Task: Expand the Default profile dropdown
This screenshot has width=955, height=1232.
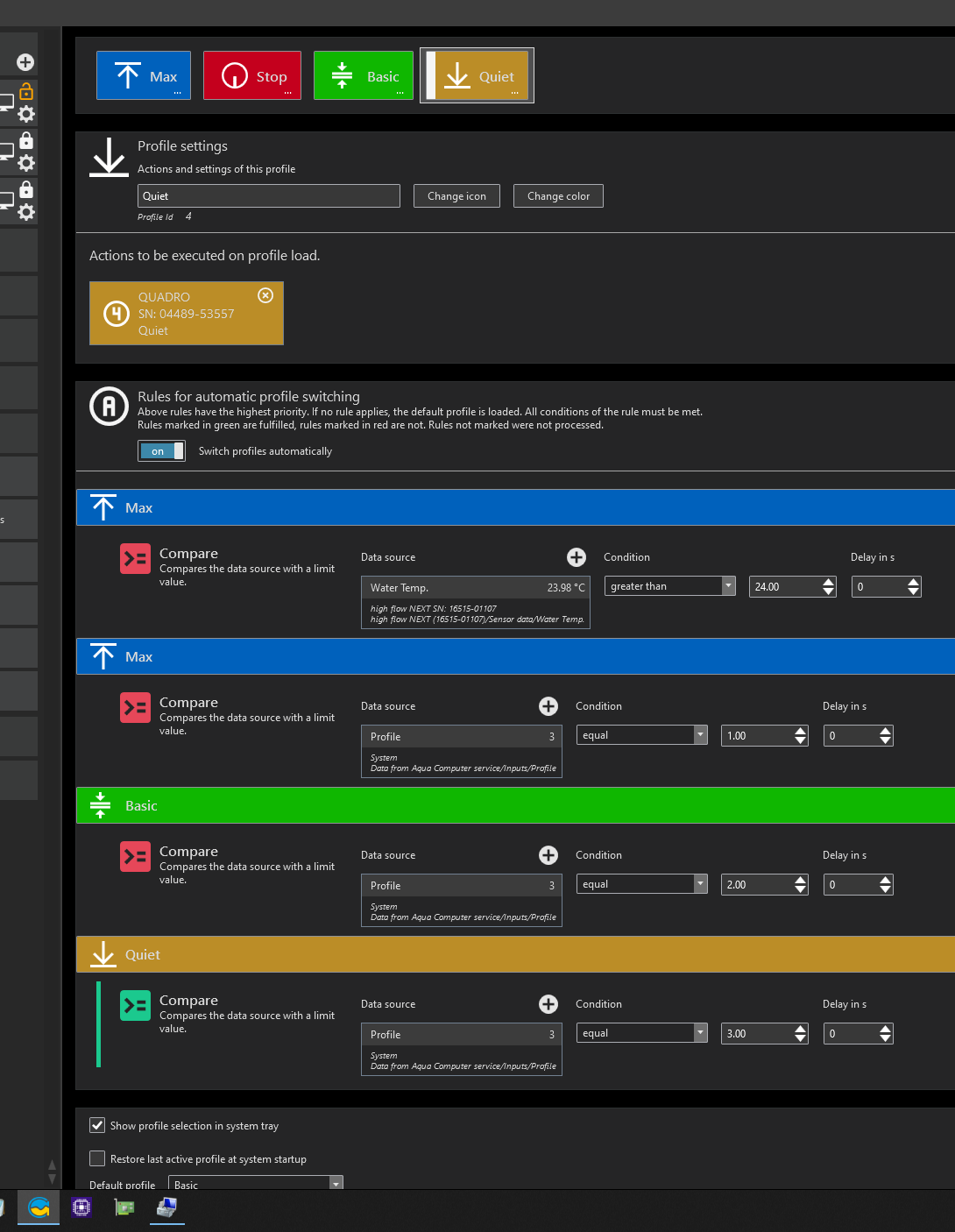Action: click(255, 1184)
